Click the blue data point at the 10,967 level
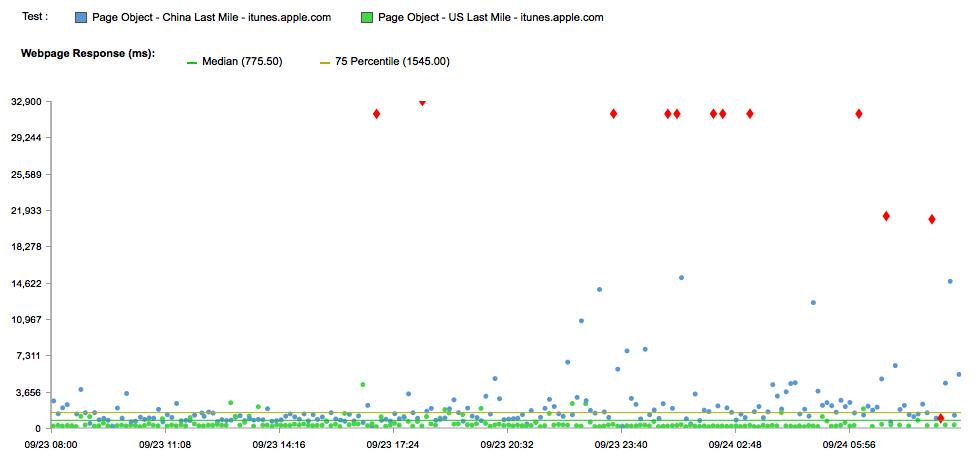The width and height of the screenshot is (976, 461). click(581, 321)
